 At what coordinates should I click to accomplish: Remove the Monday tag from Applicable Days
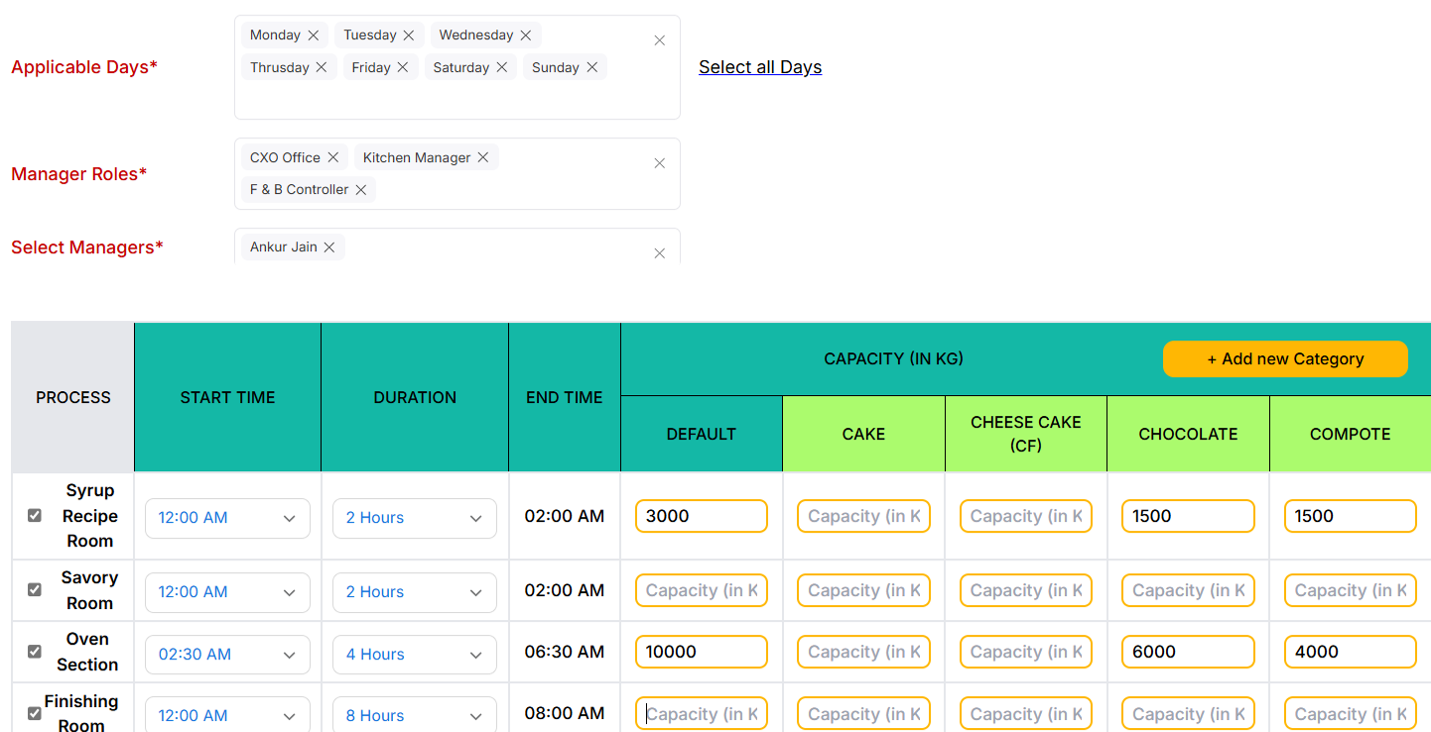[313, 35]
